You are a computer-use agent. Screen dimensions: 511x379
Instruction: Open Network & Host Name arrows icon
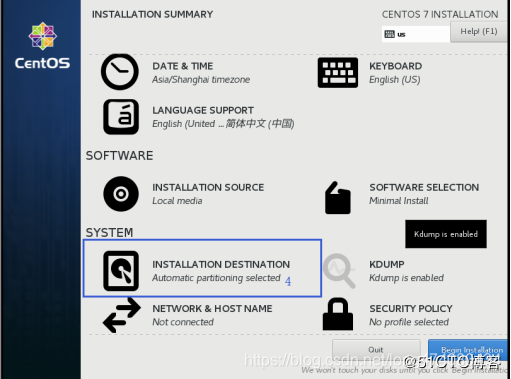tap(121, 315)
